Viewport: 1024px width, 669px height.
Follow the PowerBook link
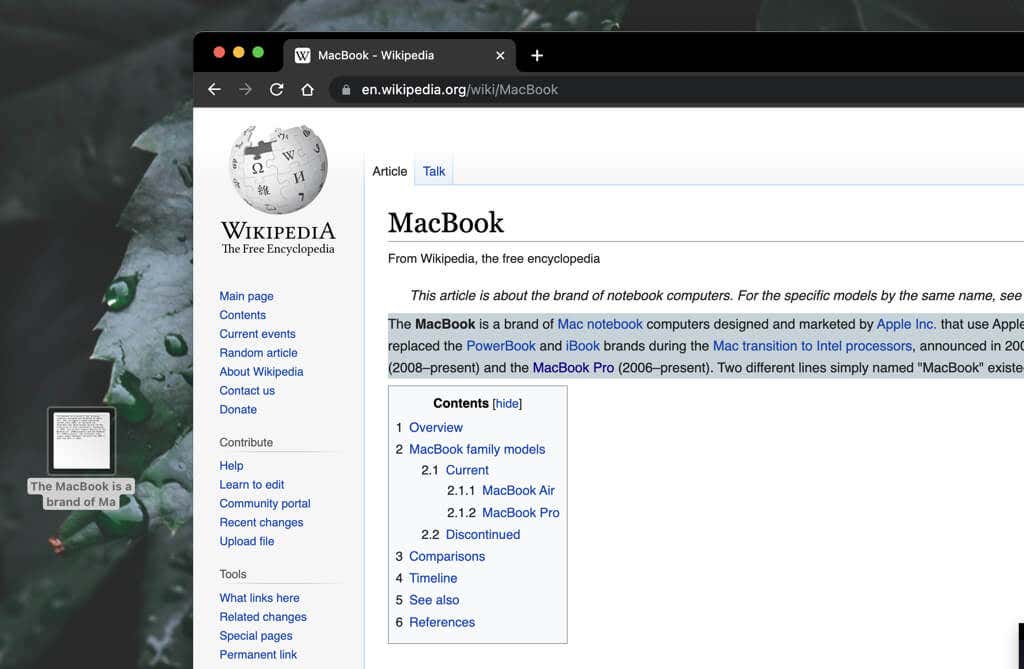(501, 346)
